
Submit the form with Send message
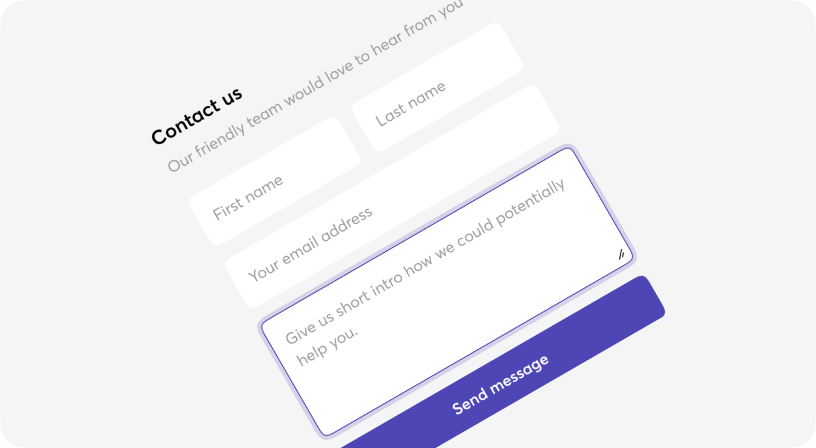[501, 384]
